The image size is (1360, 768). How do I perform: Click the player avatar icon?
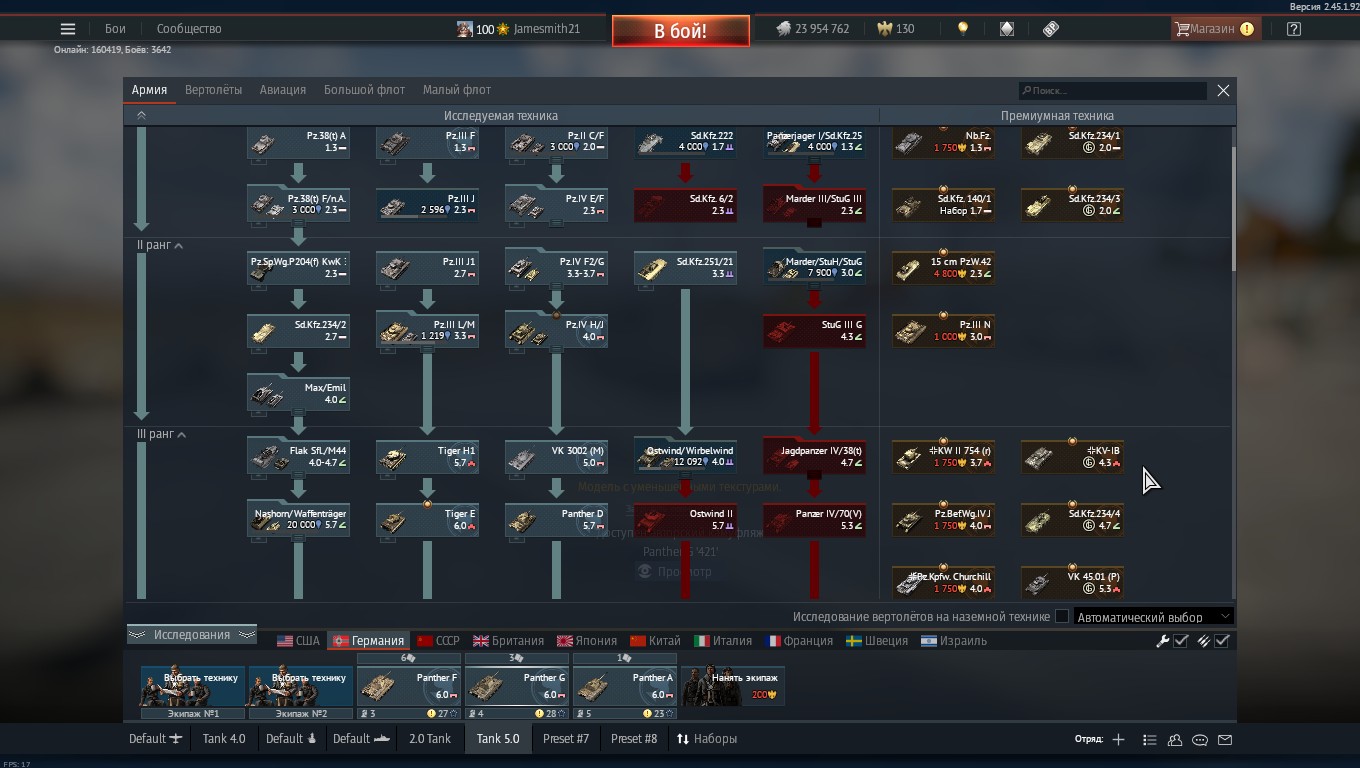[464, 29]
